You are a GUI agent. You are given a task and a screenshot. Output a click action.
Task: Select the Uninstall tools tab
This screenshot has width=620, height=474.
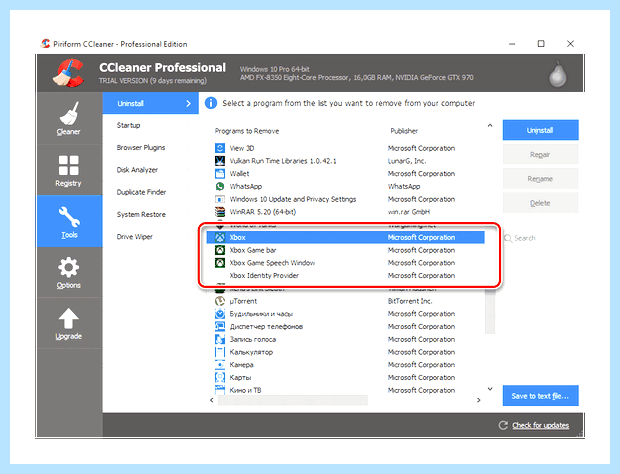click(151, 103)
